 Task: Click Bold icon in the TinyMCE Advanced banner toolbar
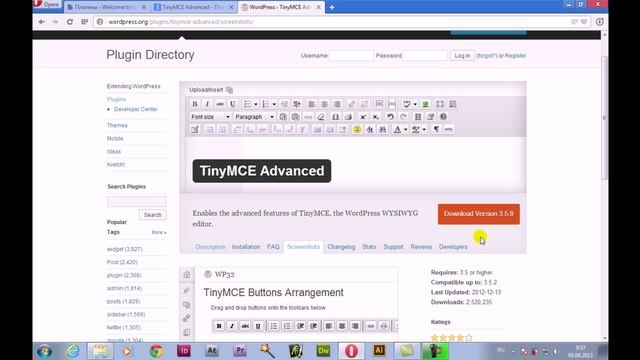pos(195,104)
